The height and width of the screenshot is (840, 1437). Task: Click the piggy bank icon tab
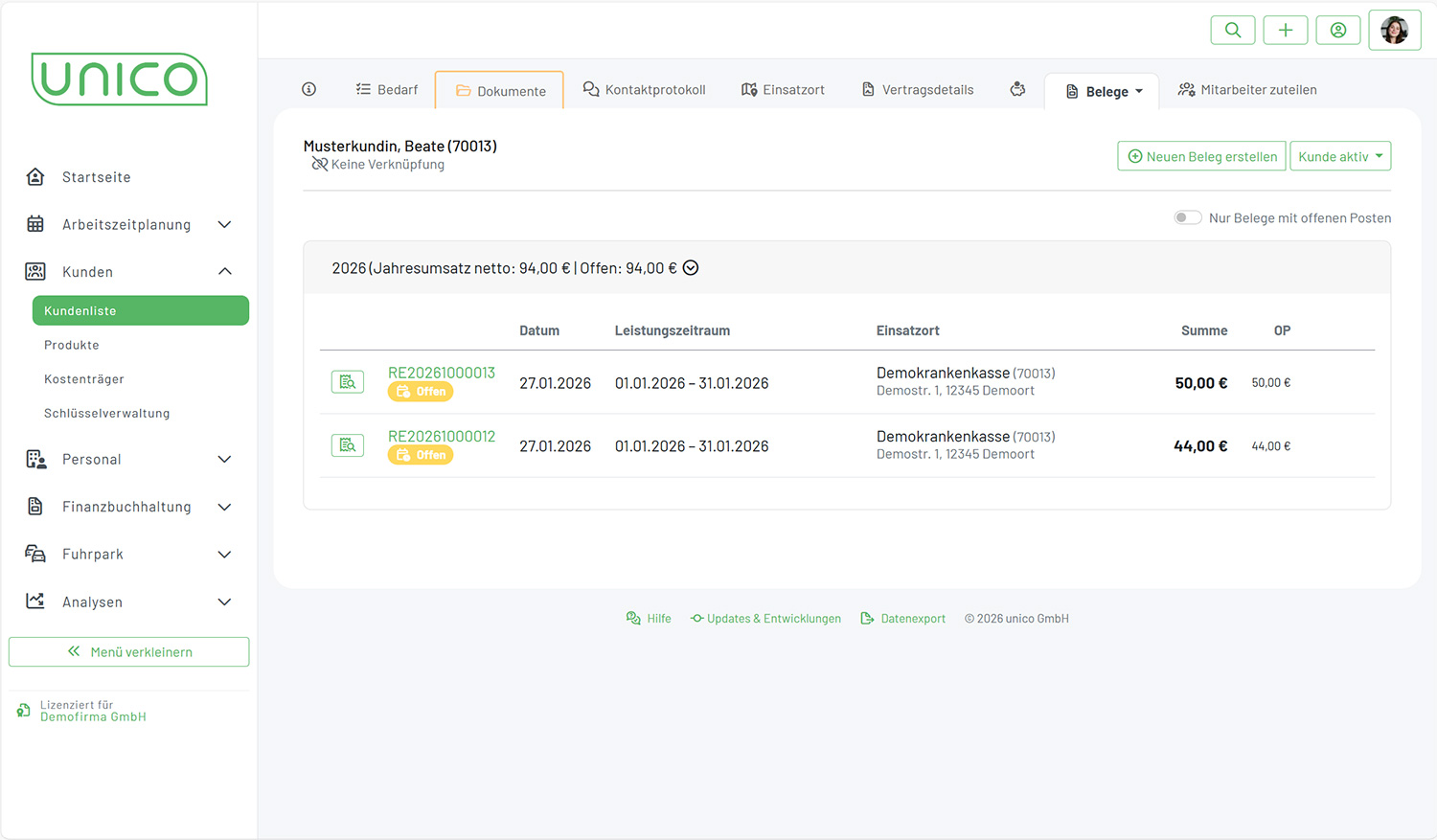tap(1017, 89)
